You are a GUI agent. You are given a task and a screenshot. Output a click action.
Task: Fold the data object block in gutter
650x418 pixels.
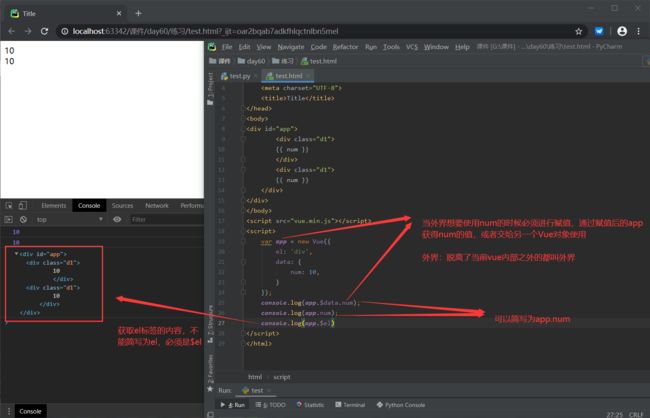(244, 262)
